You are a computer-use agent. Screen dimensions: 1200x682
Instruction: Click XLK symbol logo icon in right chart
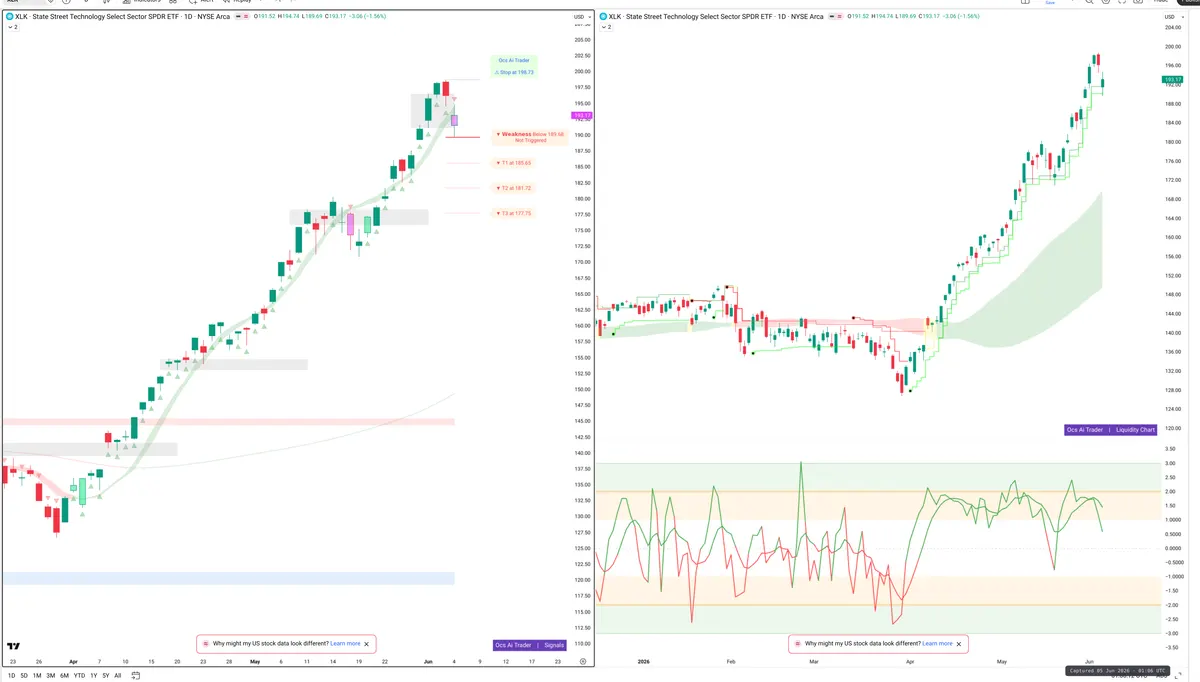(603, 17)
